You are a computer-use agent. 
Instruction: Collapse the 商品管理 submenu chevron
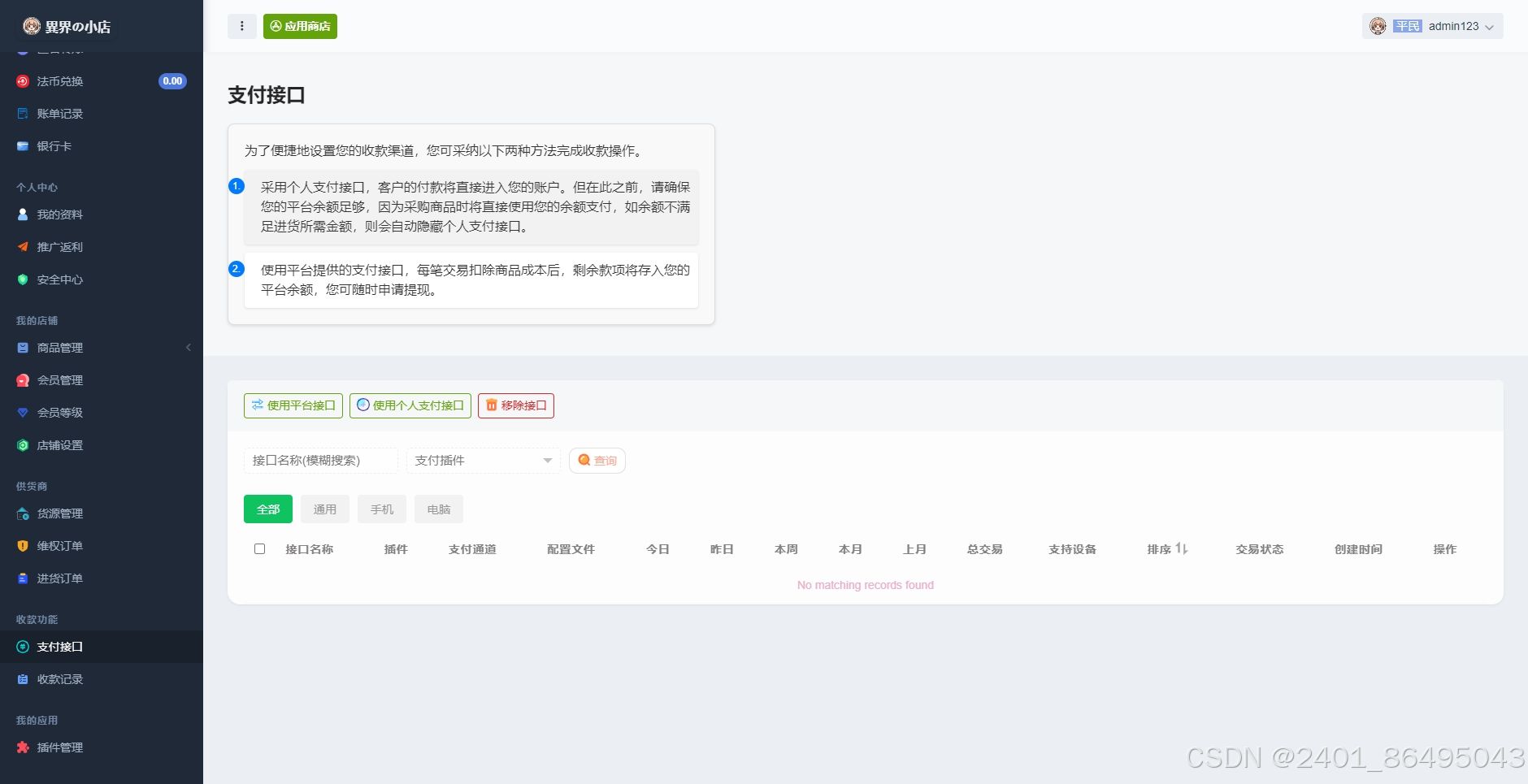tap(189, 347)
